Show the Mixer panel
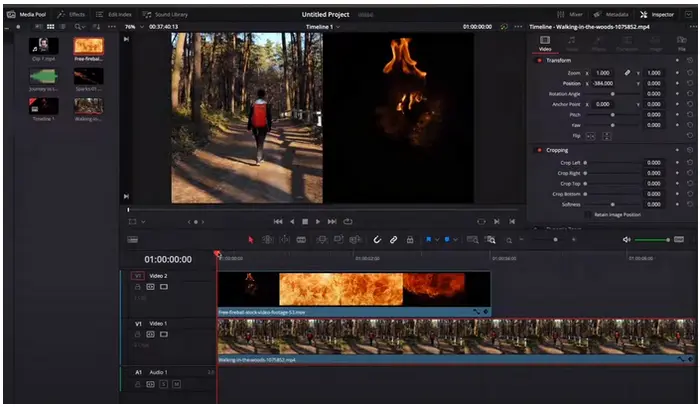Viewport: 700px width, 407px height. (x=570, y=14)
